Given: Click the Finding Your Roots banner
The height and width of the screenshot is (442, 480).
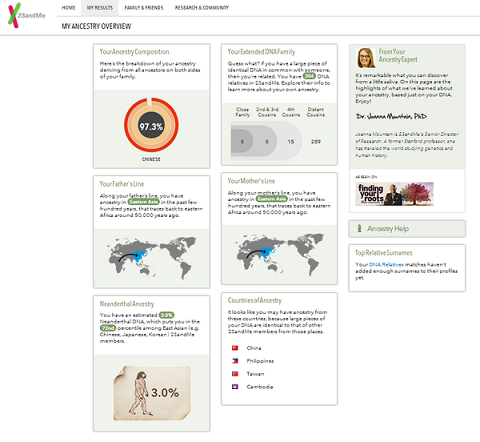Looking at the screenshot, I should click(x=395, y=194).
